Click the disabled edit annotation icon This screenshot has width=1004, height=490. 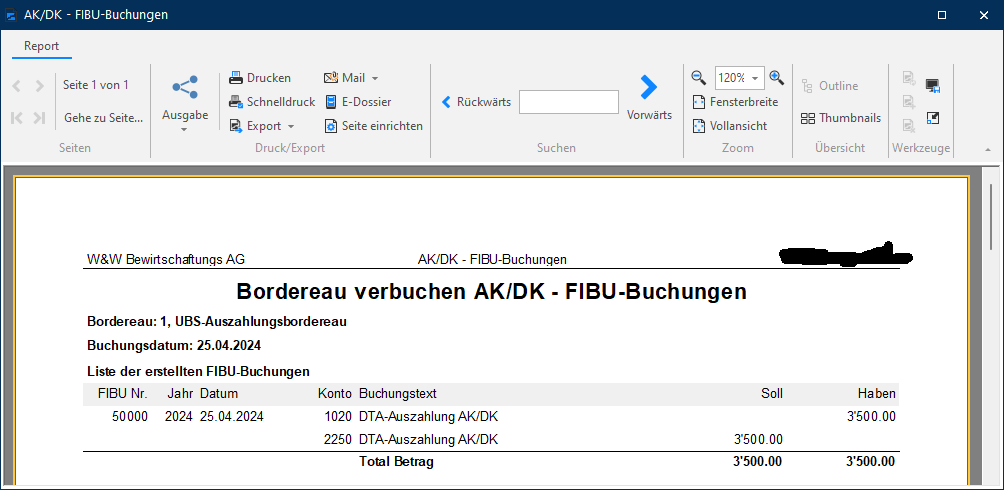coord(909,78)
